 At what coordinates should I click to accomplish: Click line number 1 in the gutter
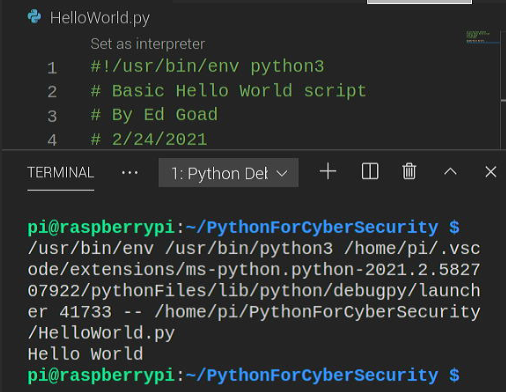(52, 68)
